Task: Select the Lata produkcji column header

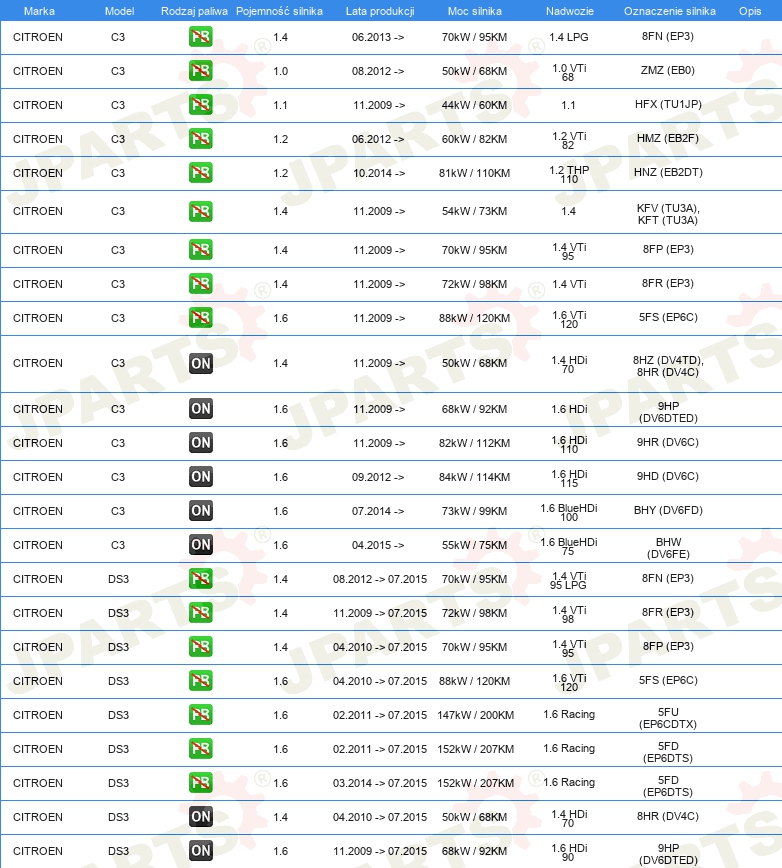Action: tap(380, 11)
